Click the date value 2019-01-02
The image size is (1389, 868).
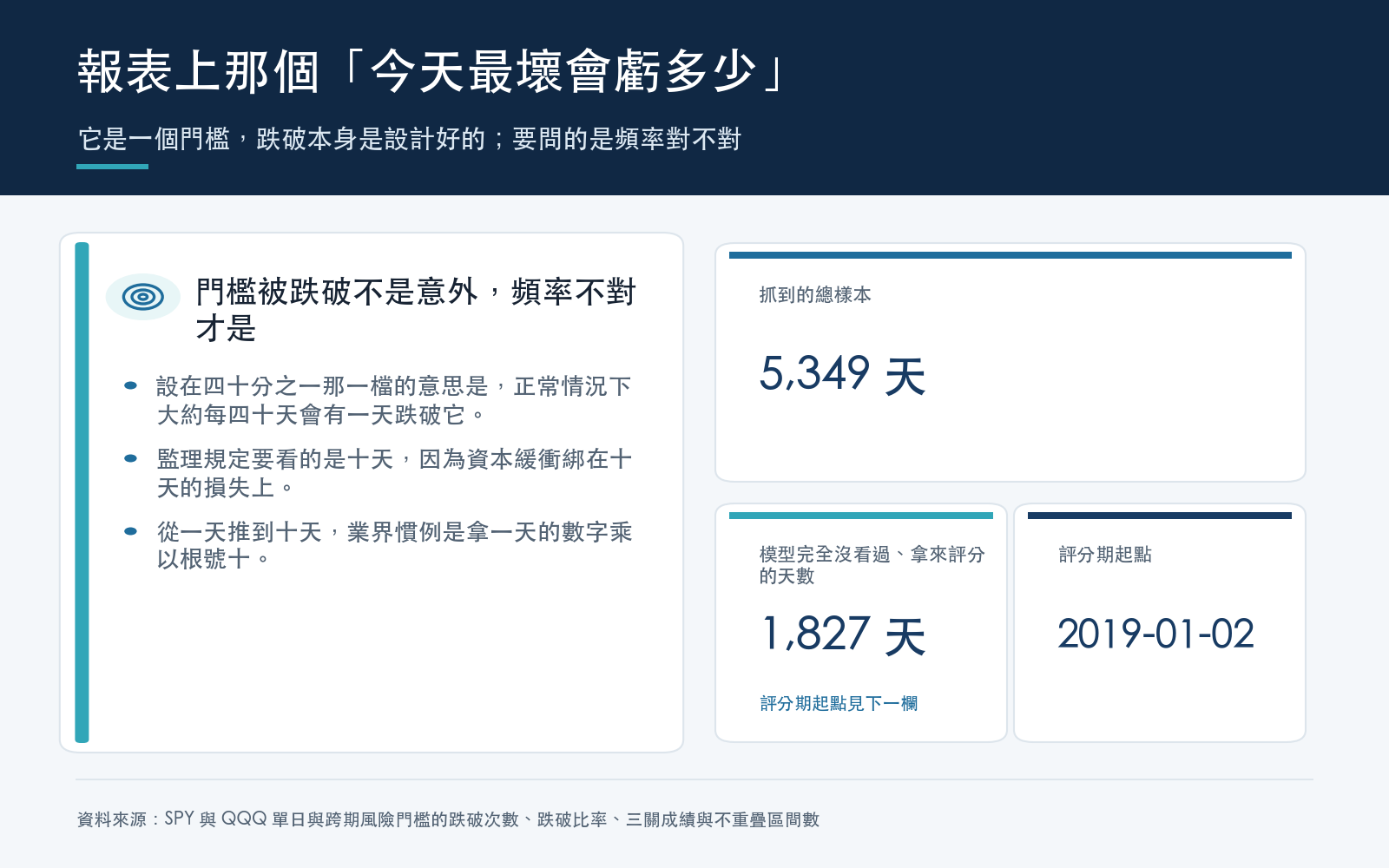click(x=1155, y=634)
